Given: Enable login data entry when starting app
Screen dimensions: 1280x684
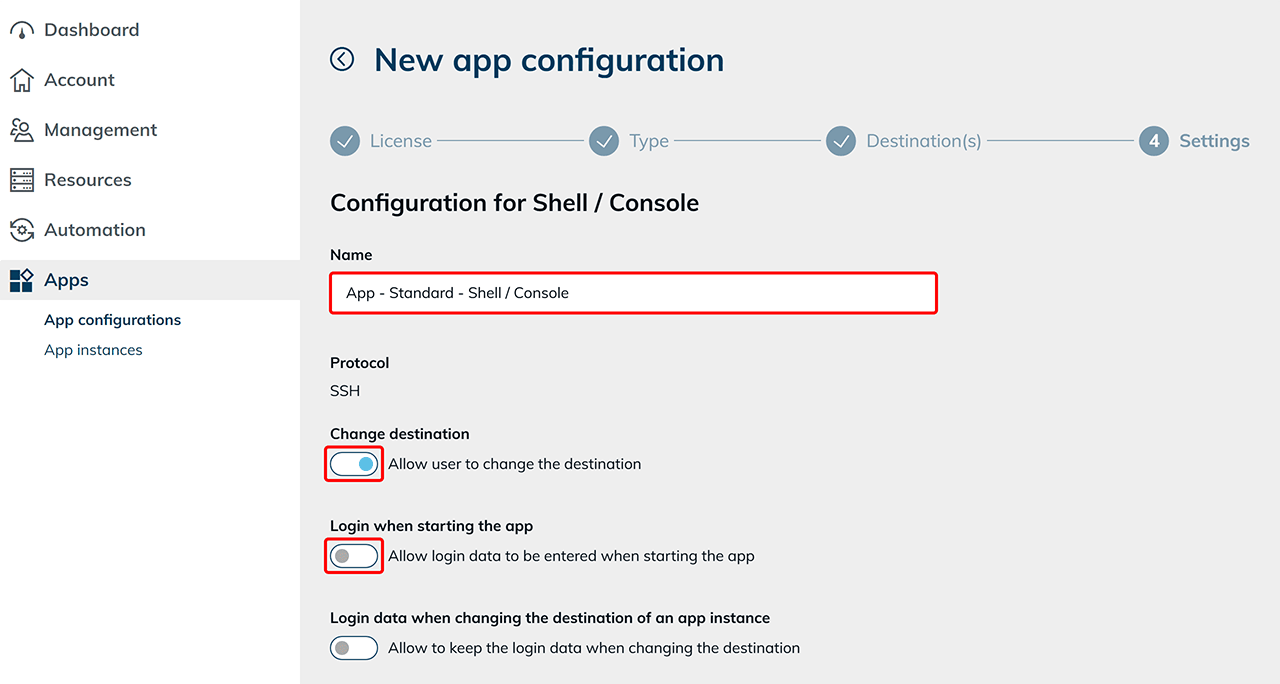Looking at the screenshot, I should click(355, 556).
